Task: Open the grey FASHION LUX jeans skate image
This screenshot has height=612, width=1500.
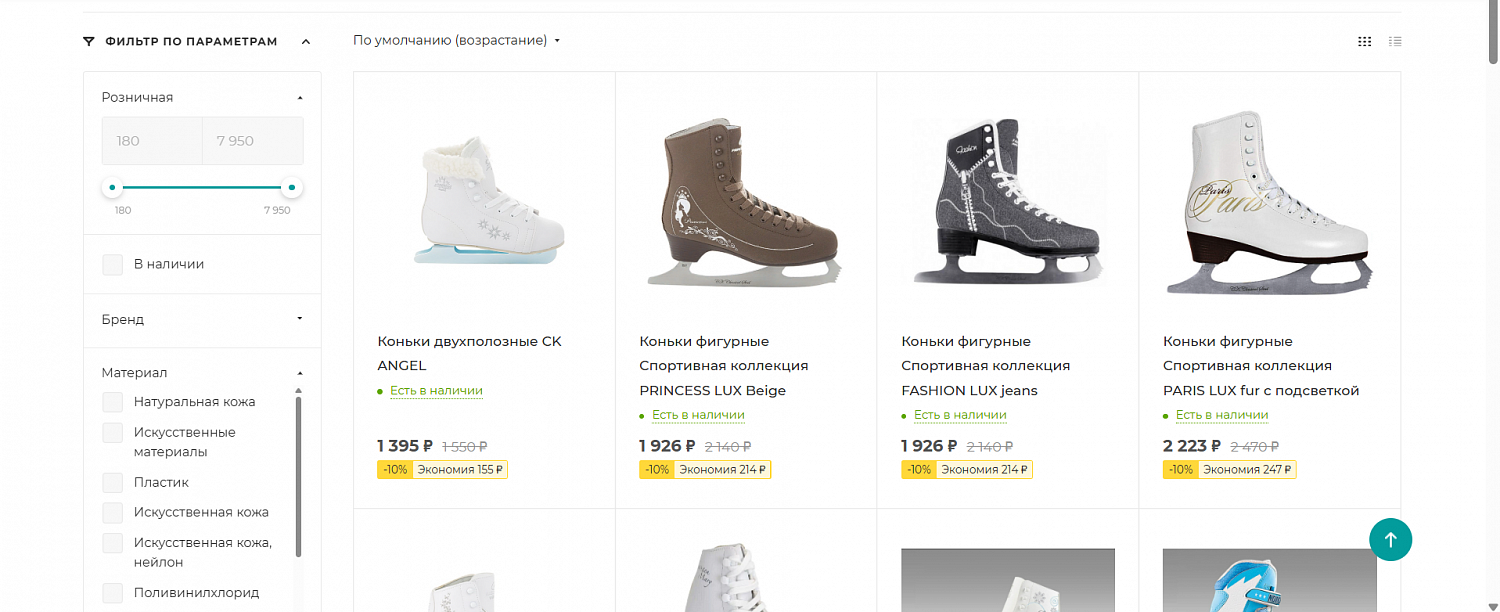Action: tap(1007, 204)
